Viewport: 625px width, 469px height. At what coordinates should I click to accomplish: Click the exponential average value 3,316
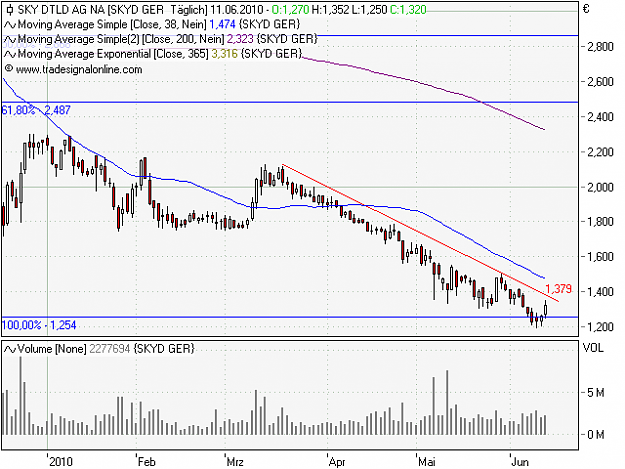[224, 54]
